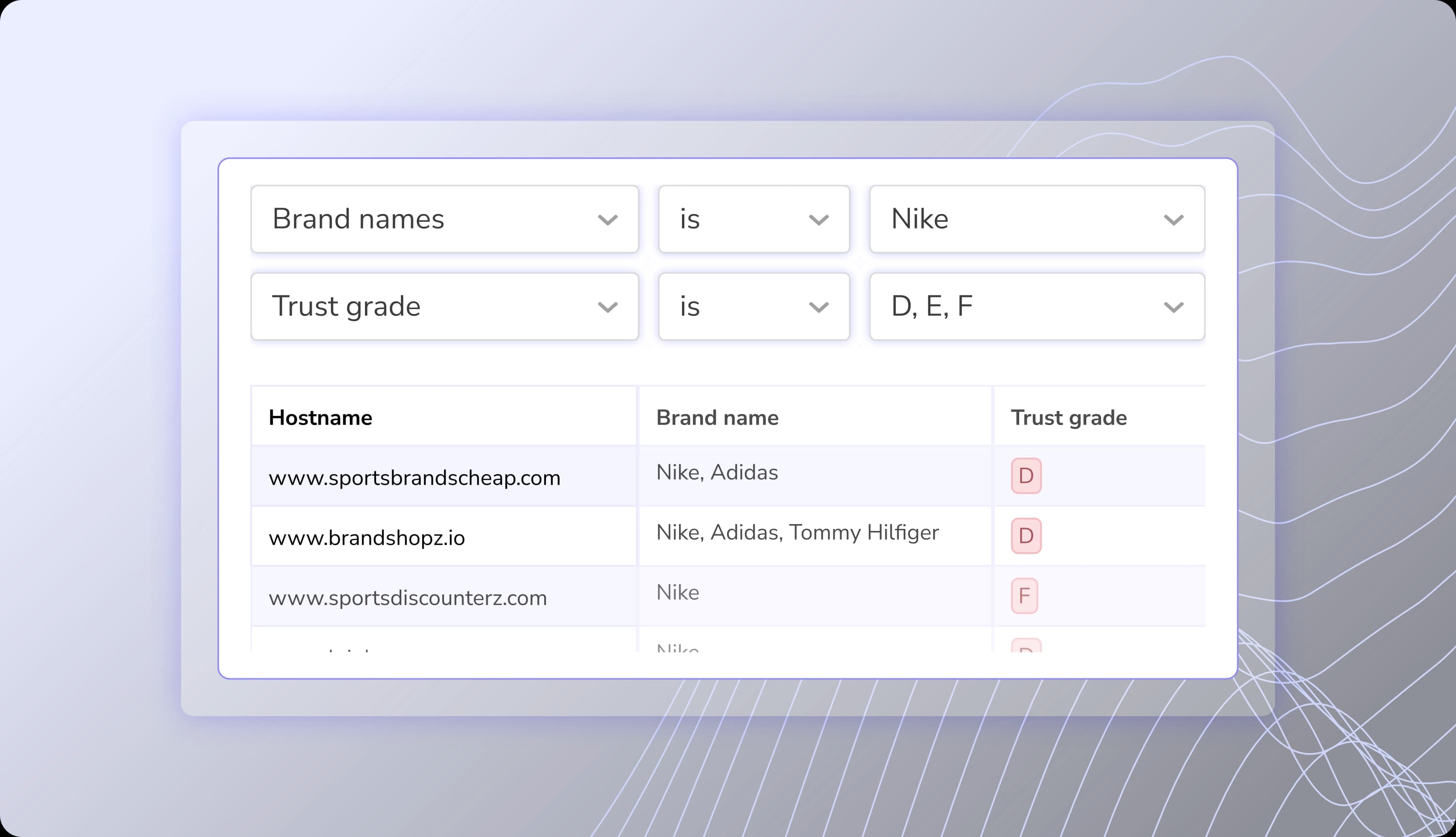1456x837 pixels.
Task: Click D grade badge for sportsbrandscheap.com
Action: pyautogui.click(x=1026, y=476)
